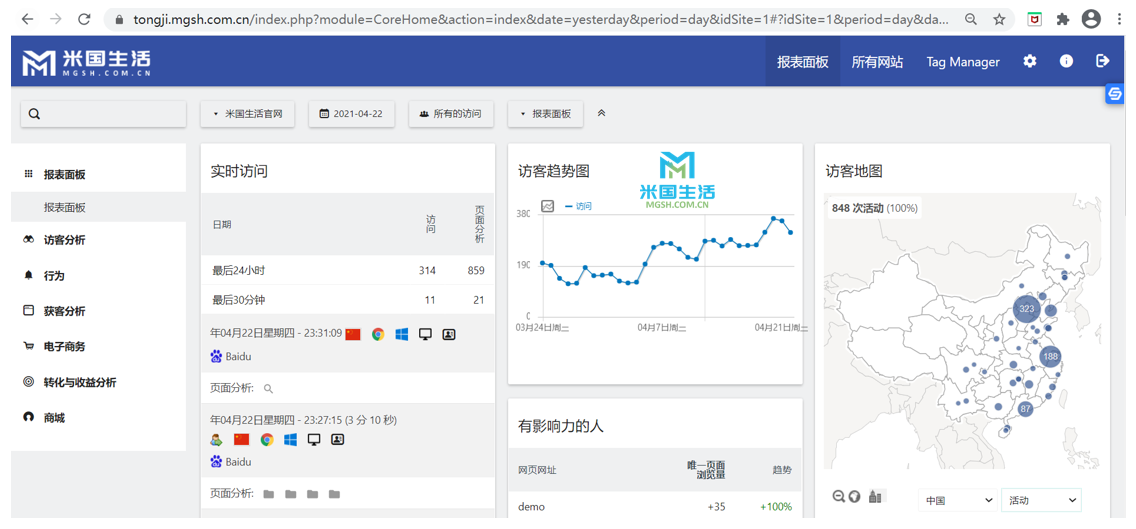The height and width of the screenshot is (529, 1136).
Task: Click the 188 bubble on map
Action: pos(1051,357)
